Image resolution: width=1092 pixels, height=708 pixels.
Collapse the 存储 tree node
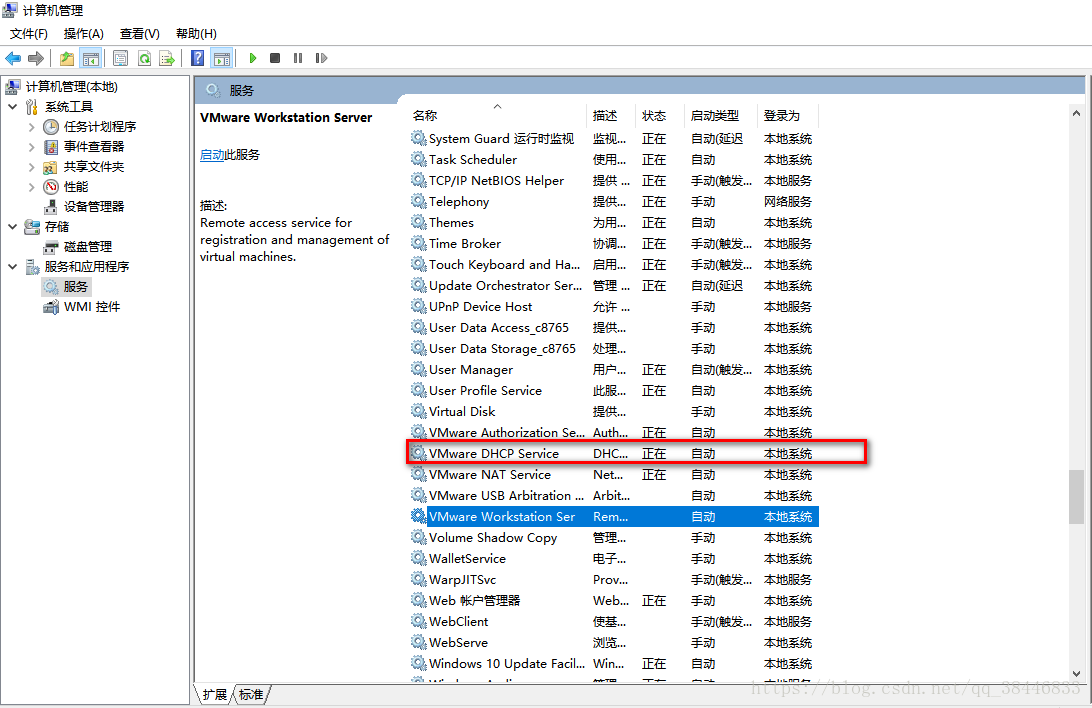13,226
